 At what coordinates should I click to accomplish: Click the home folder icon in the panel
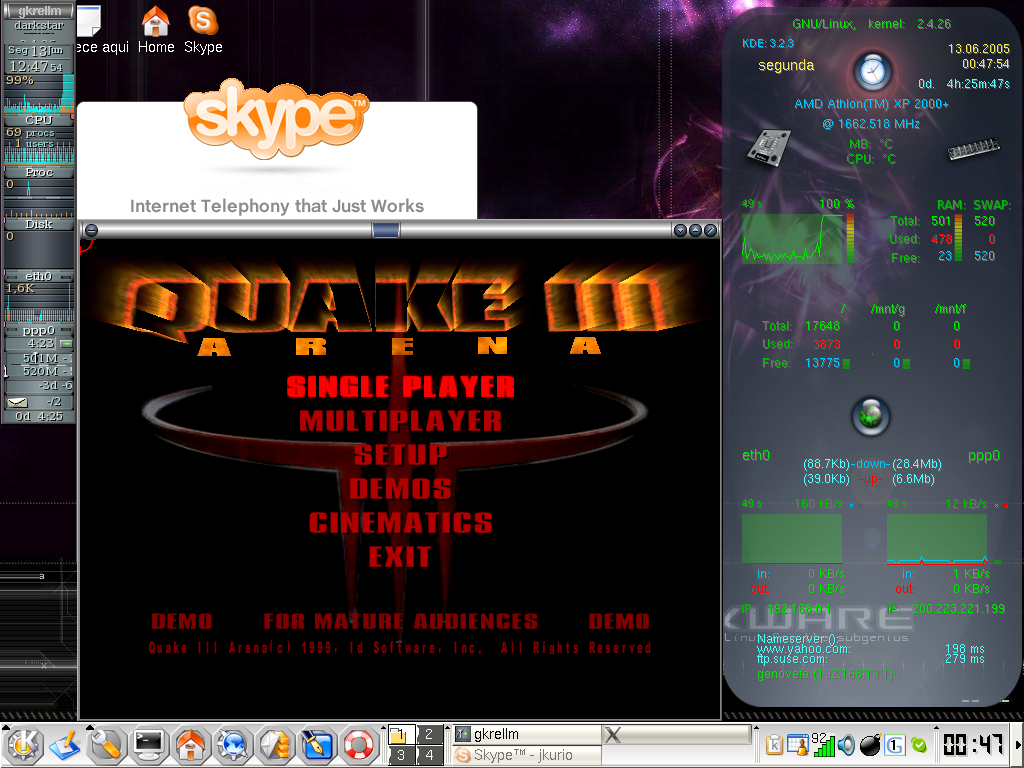click(x=191, y=745)
